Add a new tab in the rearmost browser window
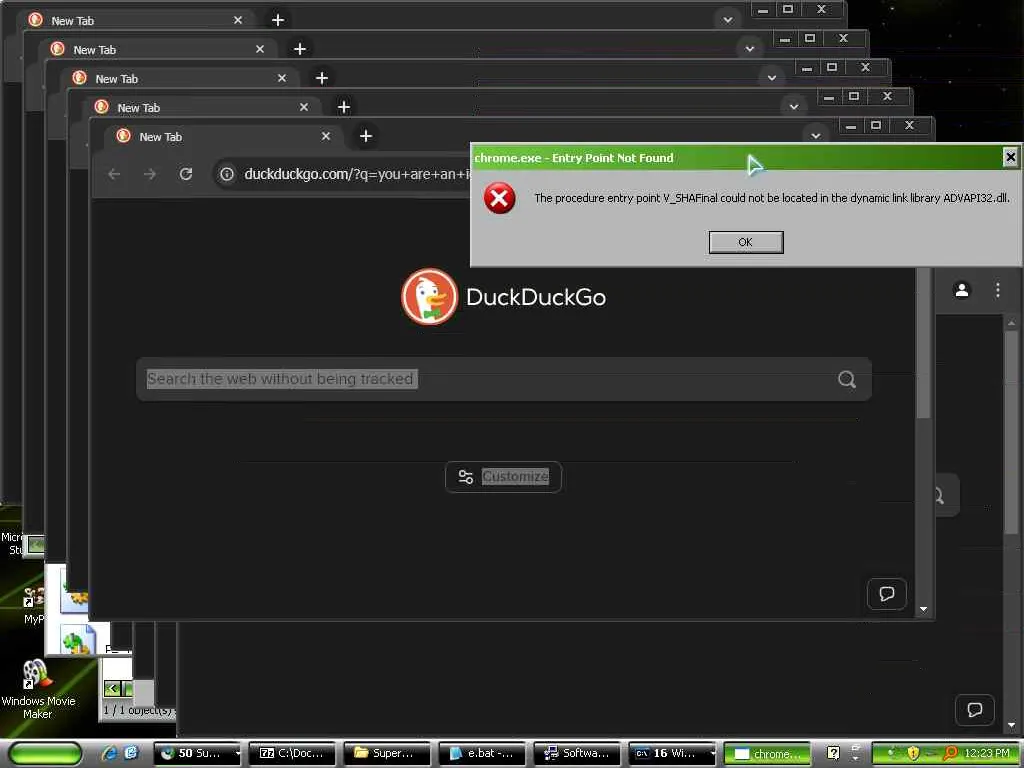1024x768 pixels. pyautogui.click(x=278, y=20)
